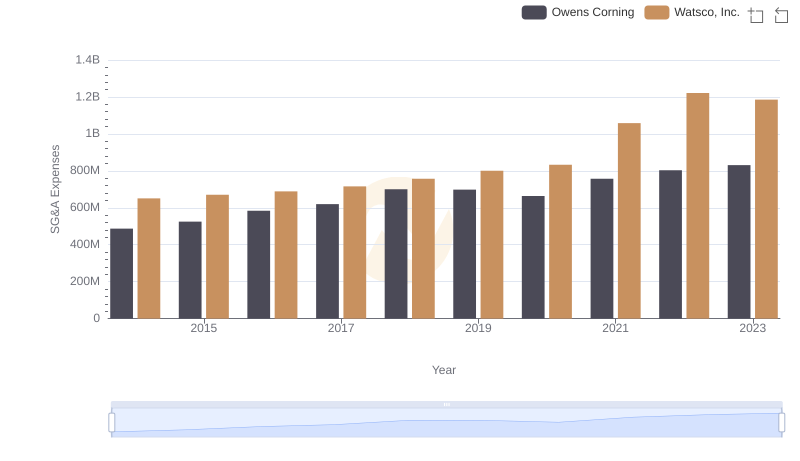Click the 2015 x-axis label
The height and width of the screenshot is (461, 800).
(204, 328)
